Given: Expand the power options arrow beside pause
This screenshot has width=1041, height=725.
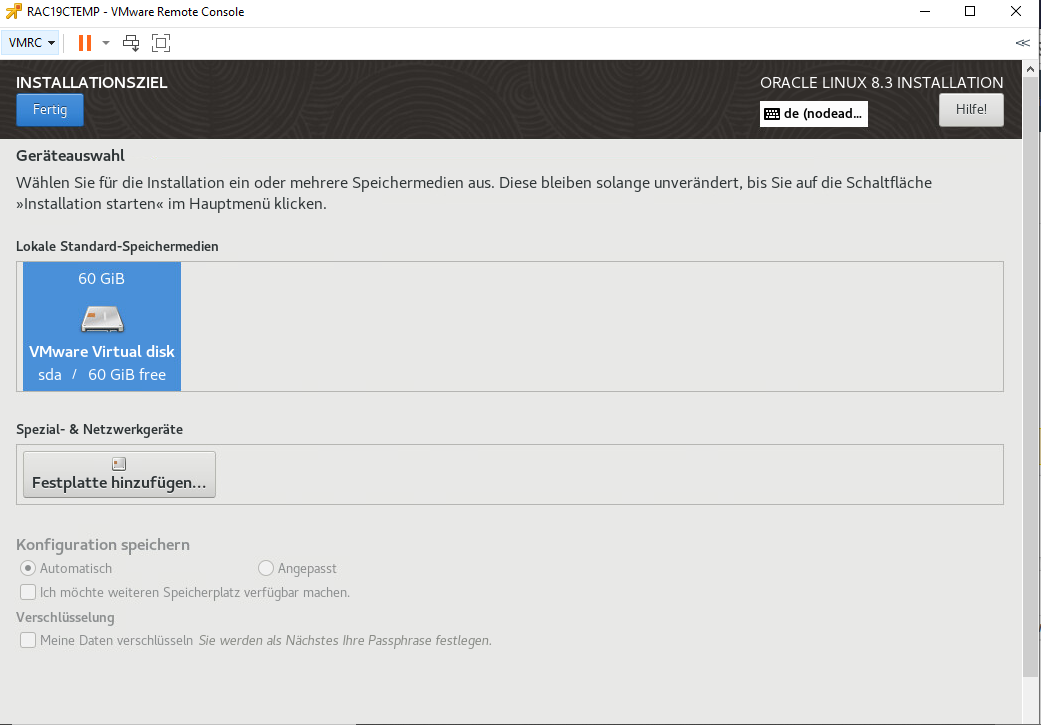Looking at the screenshot, I should 106,43.
